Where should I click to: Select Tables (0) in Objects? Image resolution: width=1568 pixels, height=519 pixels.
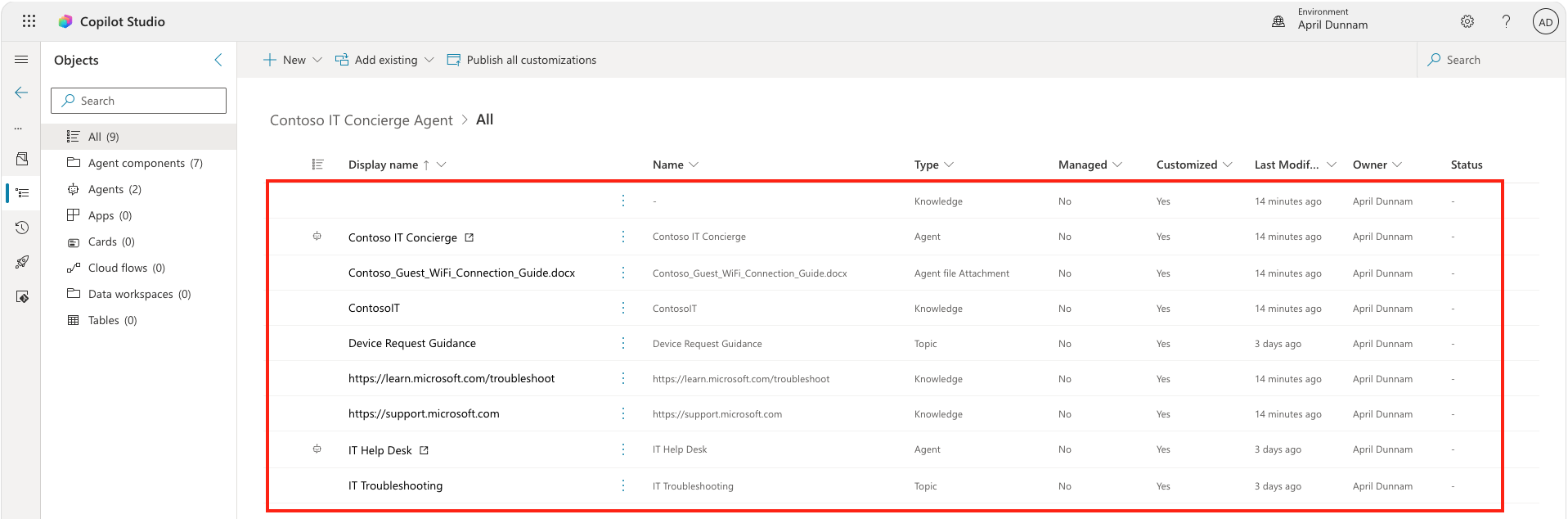tap(139, 320)
